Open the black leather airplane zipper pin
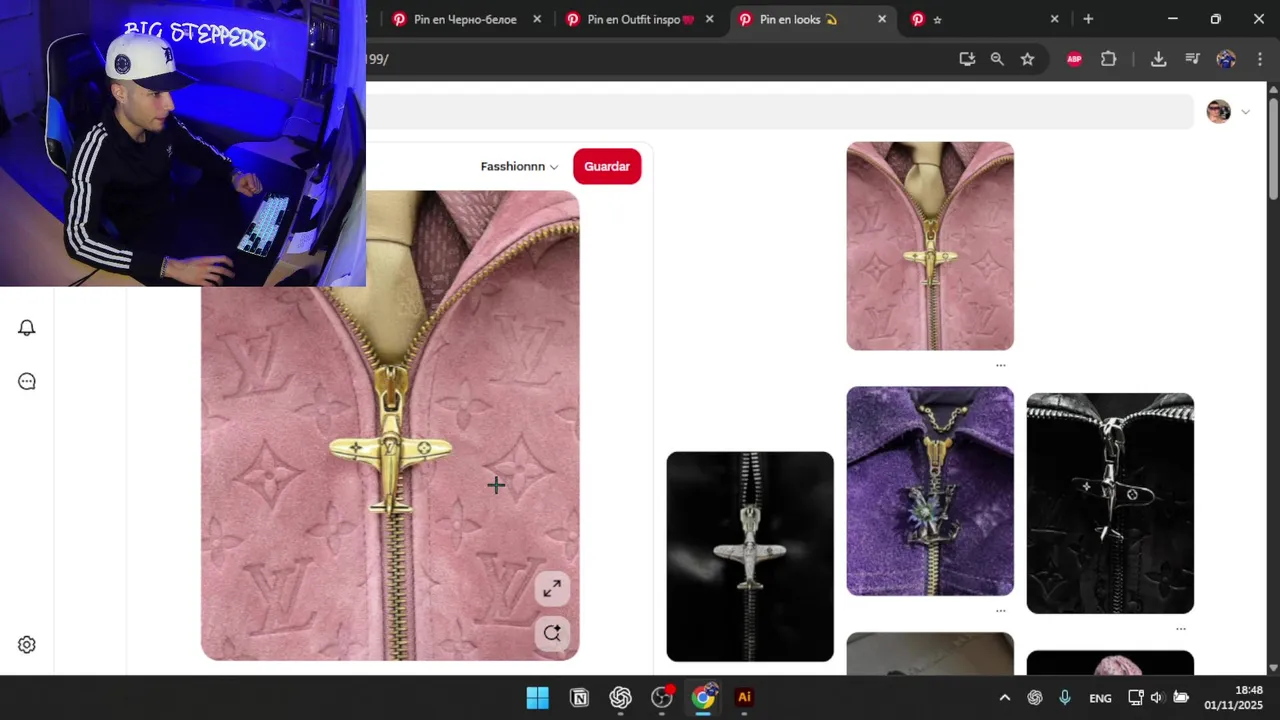Image resolution: width=1280 pixels, height=720 pixels. pos(1110,503)
